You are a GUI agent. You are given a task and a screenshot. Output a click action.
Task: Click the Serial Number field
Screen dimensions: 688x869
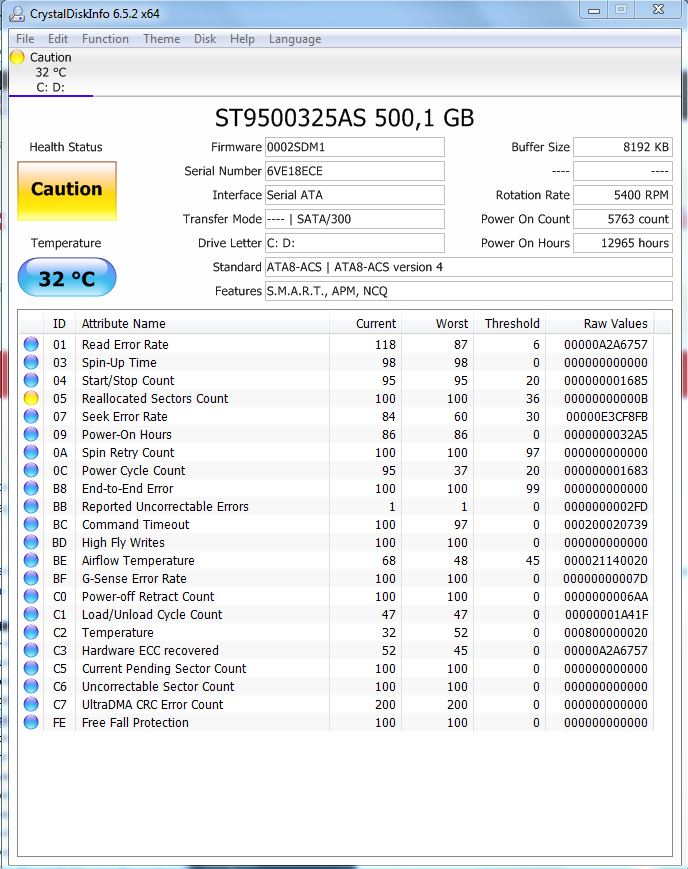354,171
